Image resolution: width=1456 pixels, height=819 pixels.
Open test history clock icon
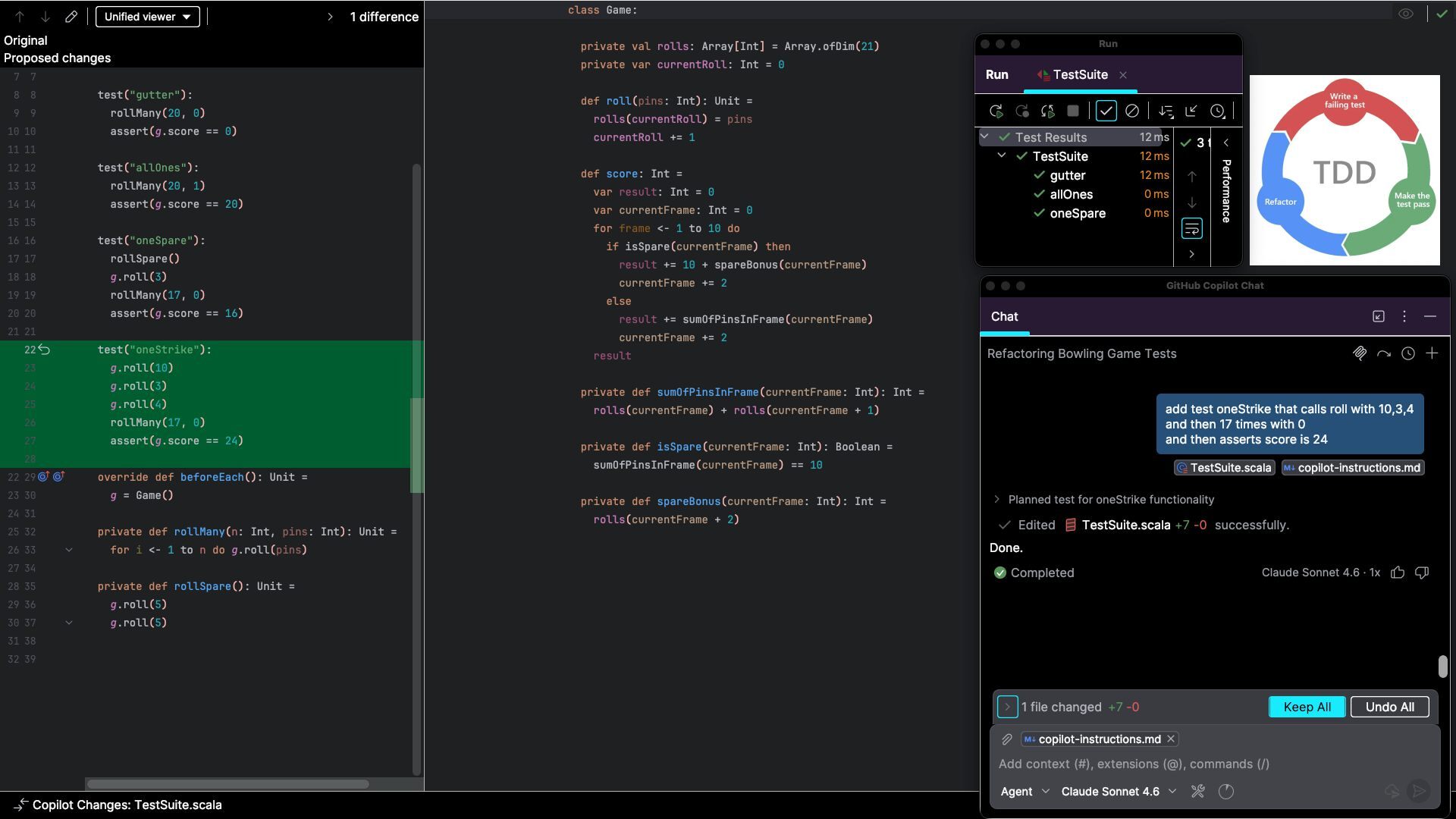1217,111
